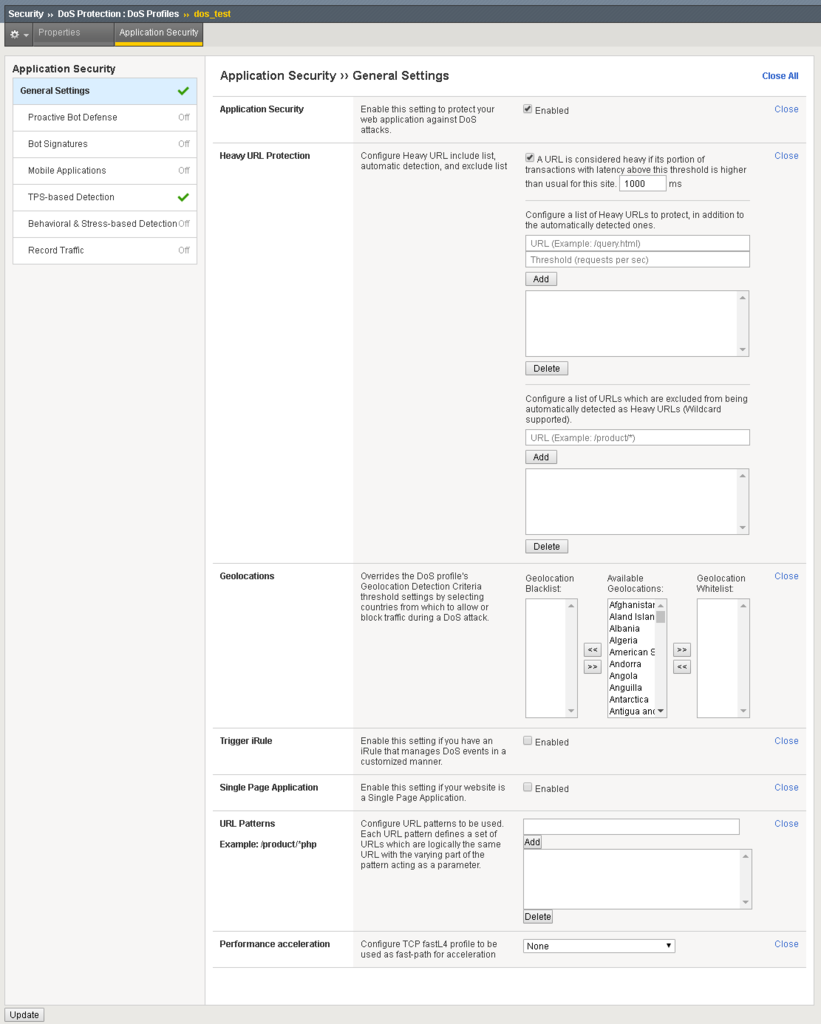The width and height of the screenshot is (821, 1024).
Task: Open General Settings in sidebar
Action: [x=105, y=91]
